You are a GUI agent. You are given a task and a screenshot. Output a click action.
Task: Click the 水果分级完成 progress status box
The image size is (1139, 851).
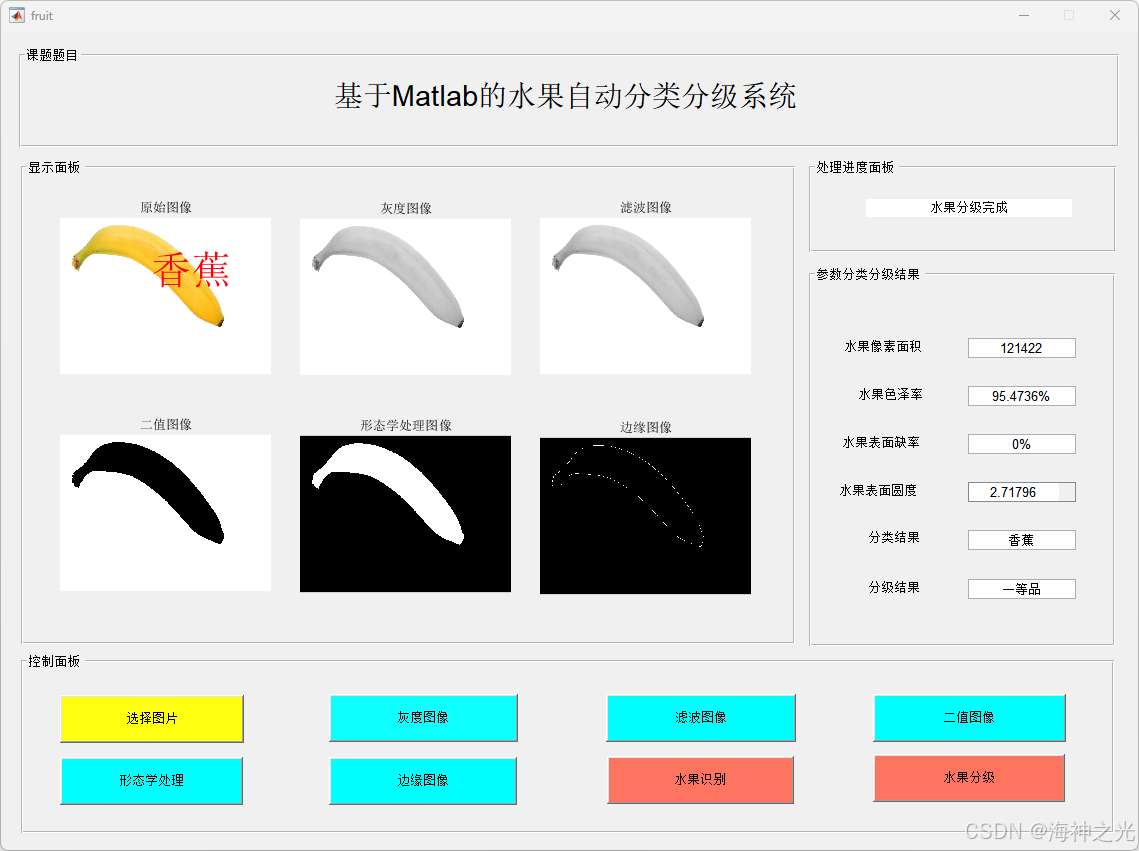pyautogui.click(x=968, y=207)
